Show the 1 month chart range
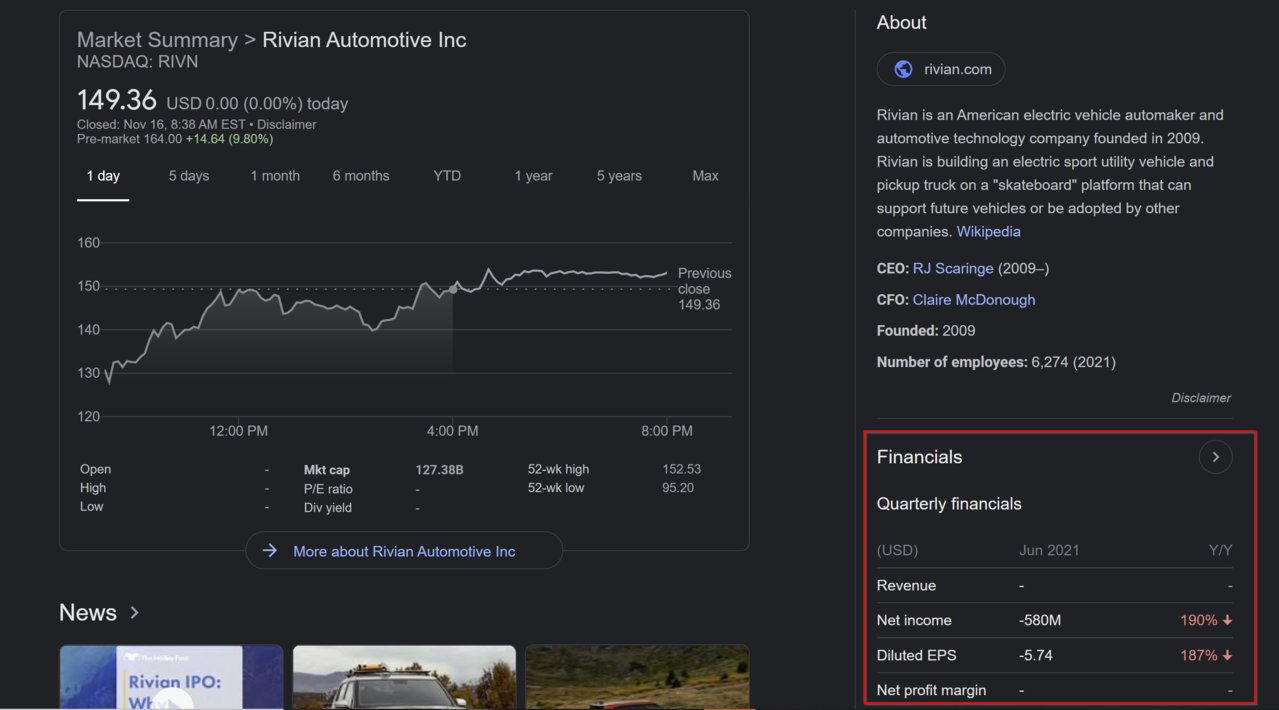This screenshot has width=1279, height=710. 275,176
